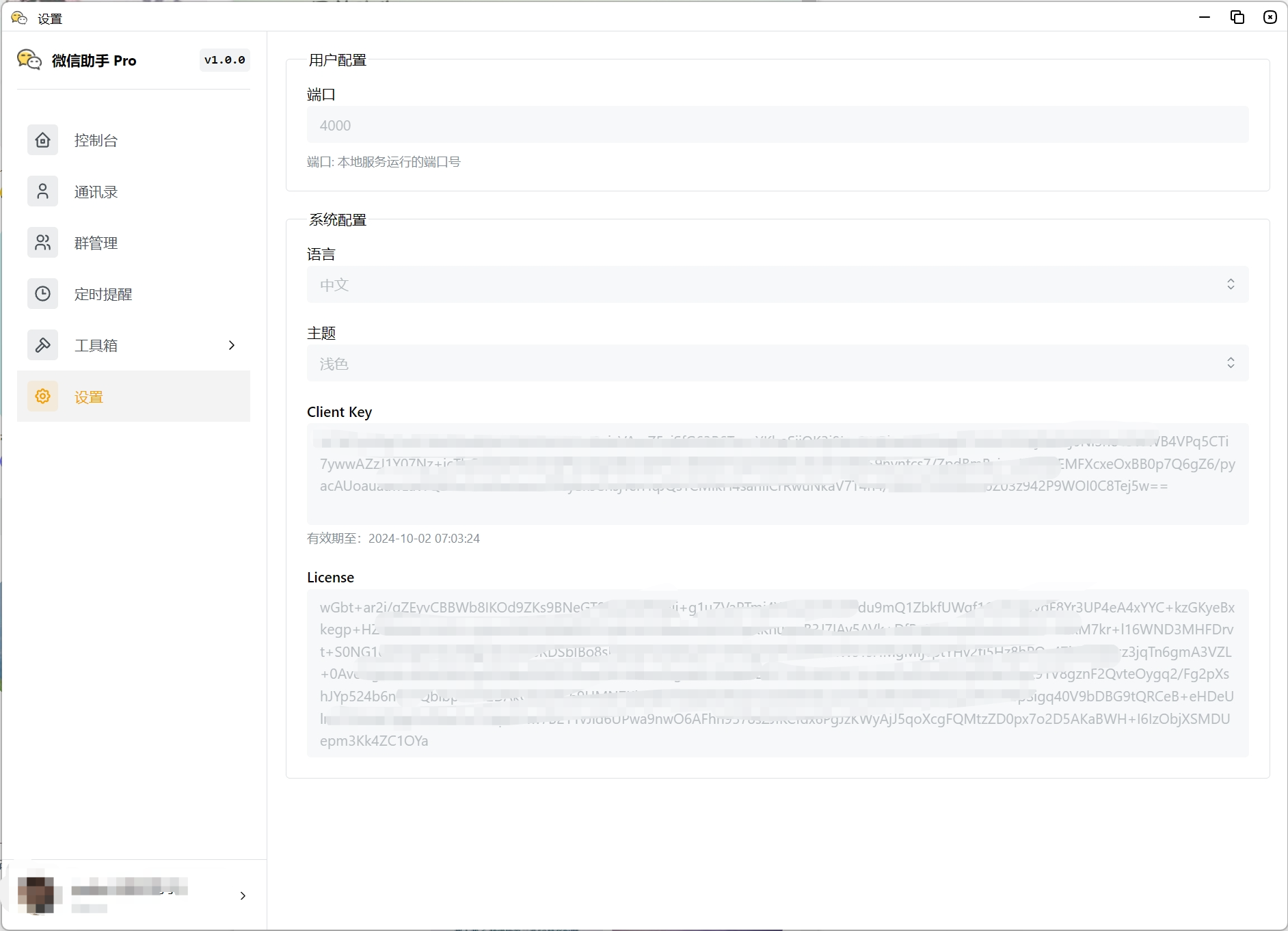Screen dimensions: 1288x931
Task: Expand the user profile chevron
Action: point(243,895)
